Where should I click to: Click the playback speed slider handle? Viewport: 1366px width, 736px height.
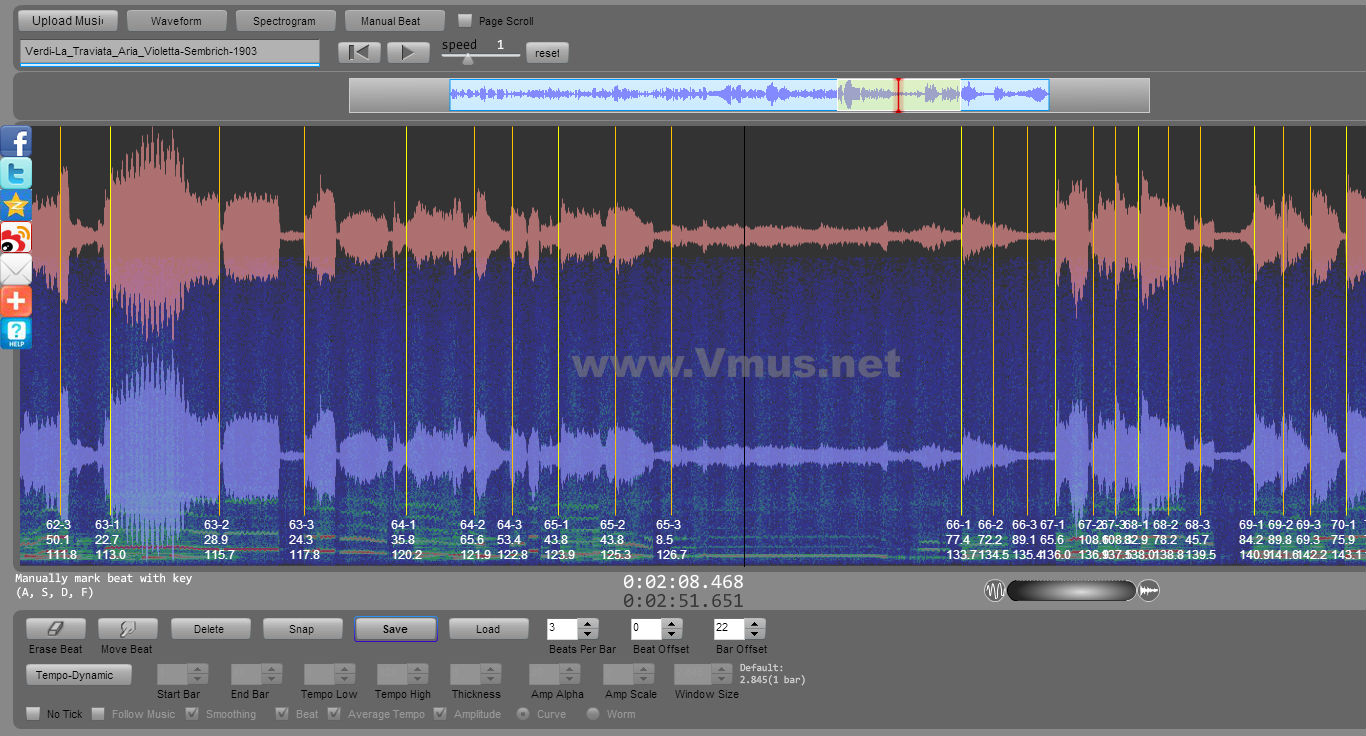(x=467, y=58)
